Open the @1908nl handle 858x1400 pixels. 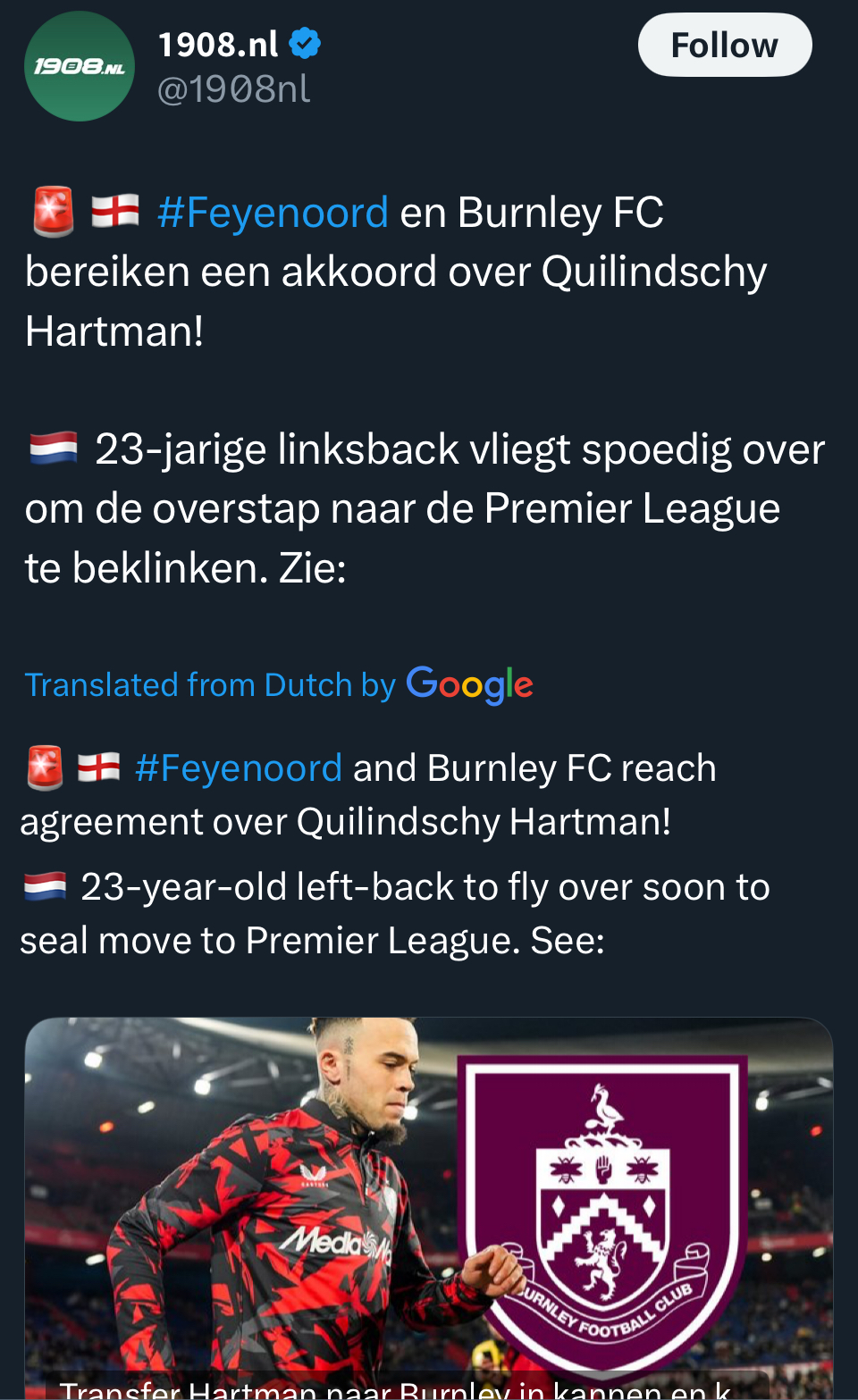(x=234, y=89)
